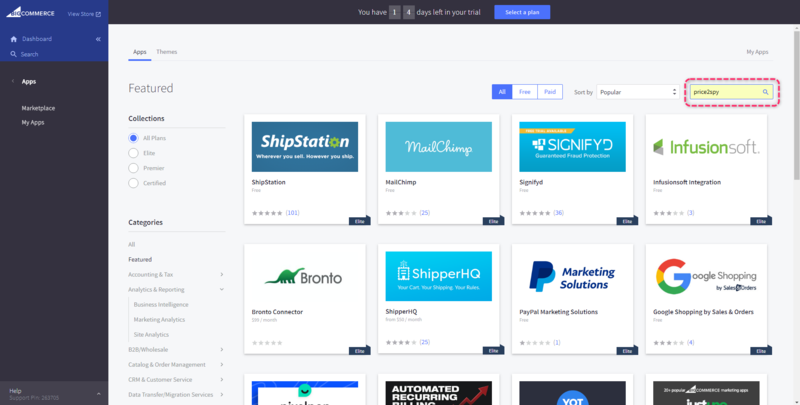
Task: Click ShipStation star rating
Action: 267,213
